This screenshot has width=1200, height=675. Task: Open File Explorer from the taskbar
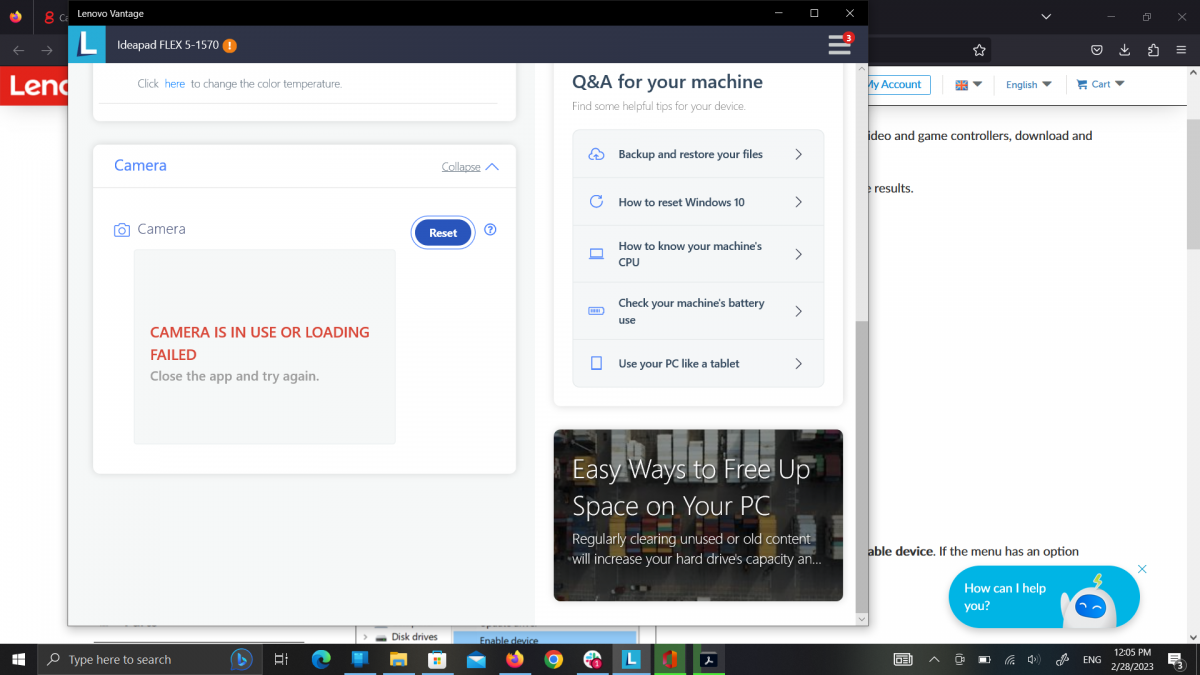click(x=398, y=659)
